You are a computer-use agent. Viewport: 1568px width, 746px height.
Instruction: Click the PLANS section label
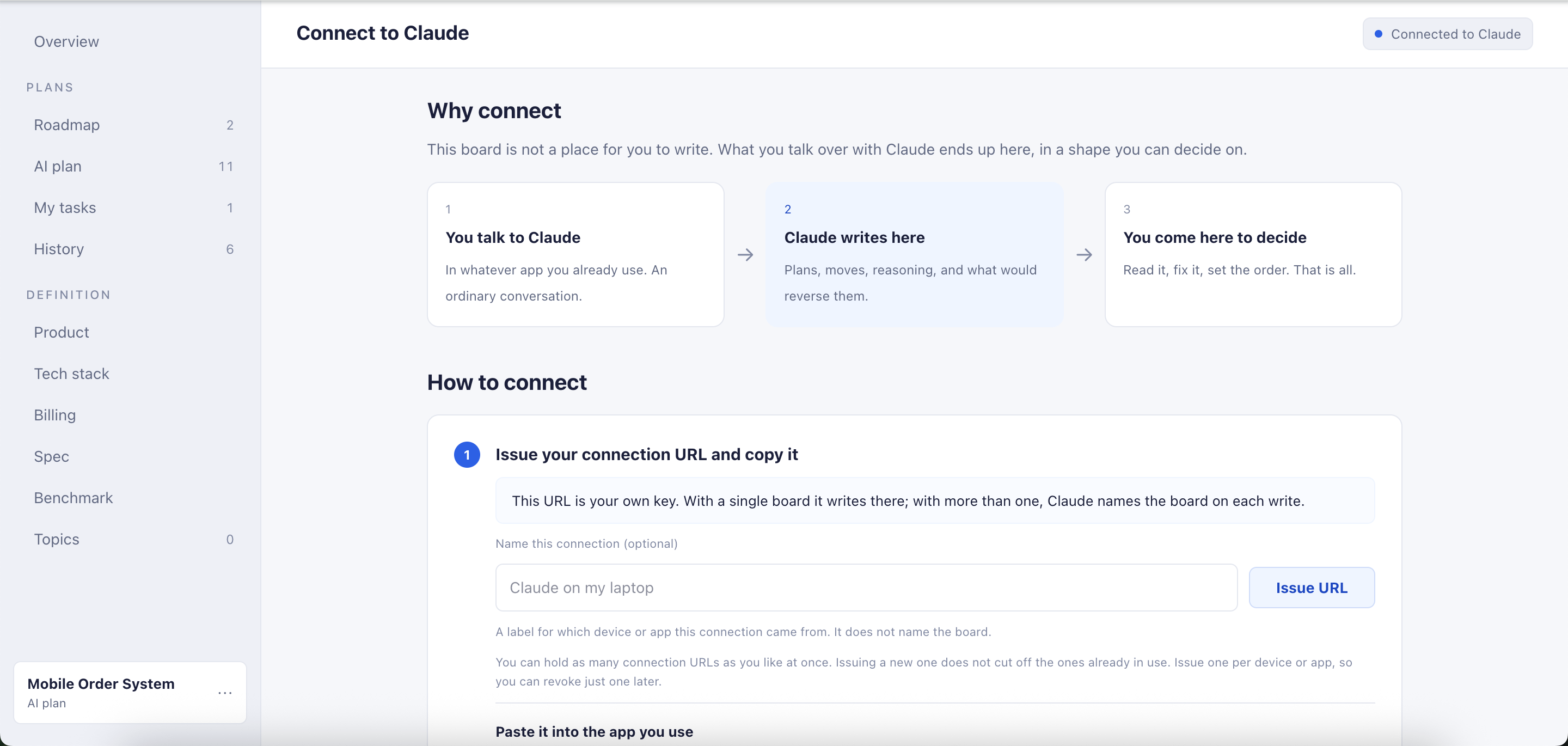tap(50, 87)
